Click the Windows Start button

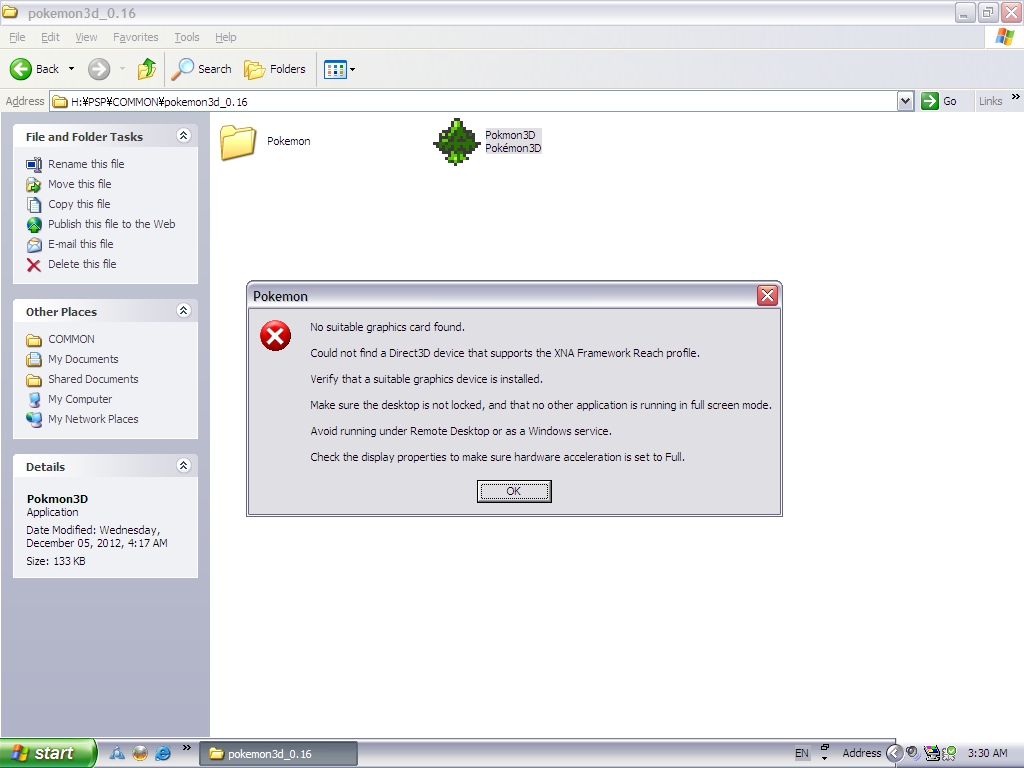point(47,753)
